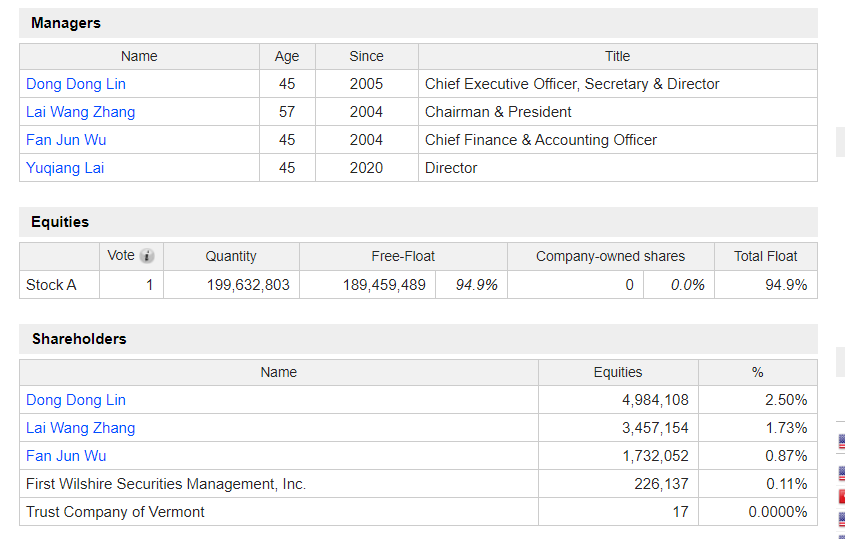Open Fan Jun Wu manager profile link
The image size is (845, 539).
point(66,140)
